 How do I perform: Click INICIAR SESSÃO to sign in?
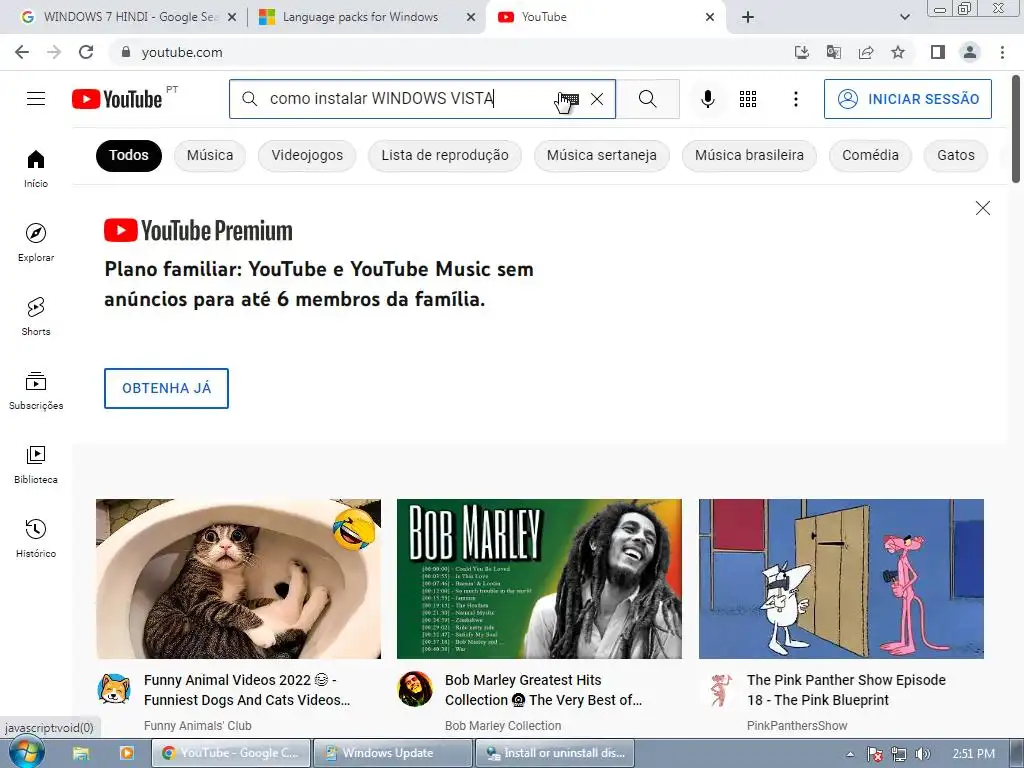click(908, 99)
